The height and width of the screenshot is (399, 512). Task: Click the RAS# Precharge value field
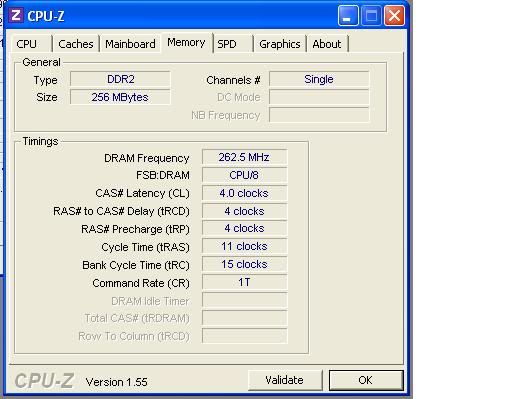[x=244, y=229]
